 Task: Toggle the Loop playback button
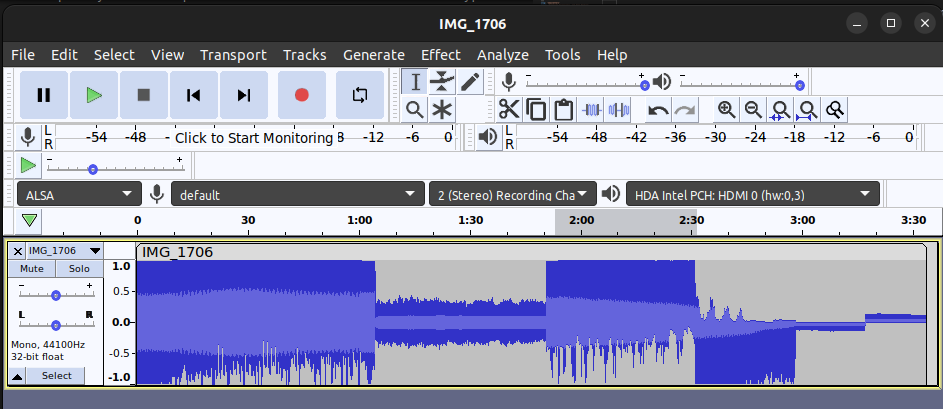pyautogui.click(x=360, y=95)
